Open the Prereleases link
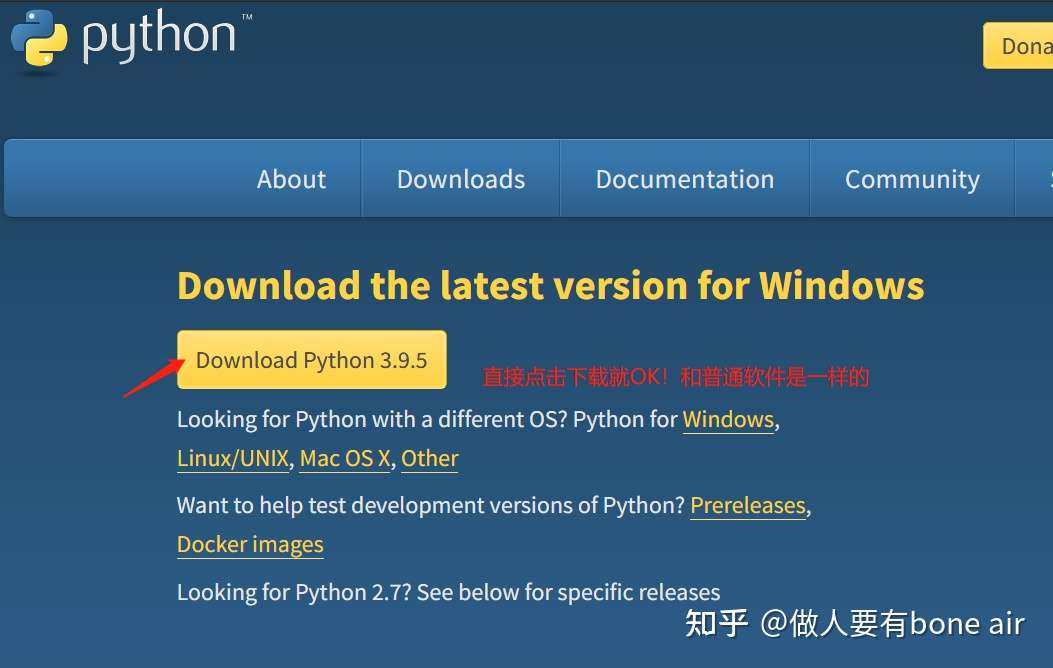Viewport: 1053px width, 668px height. [x=748, y=506]
